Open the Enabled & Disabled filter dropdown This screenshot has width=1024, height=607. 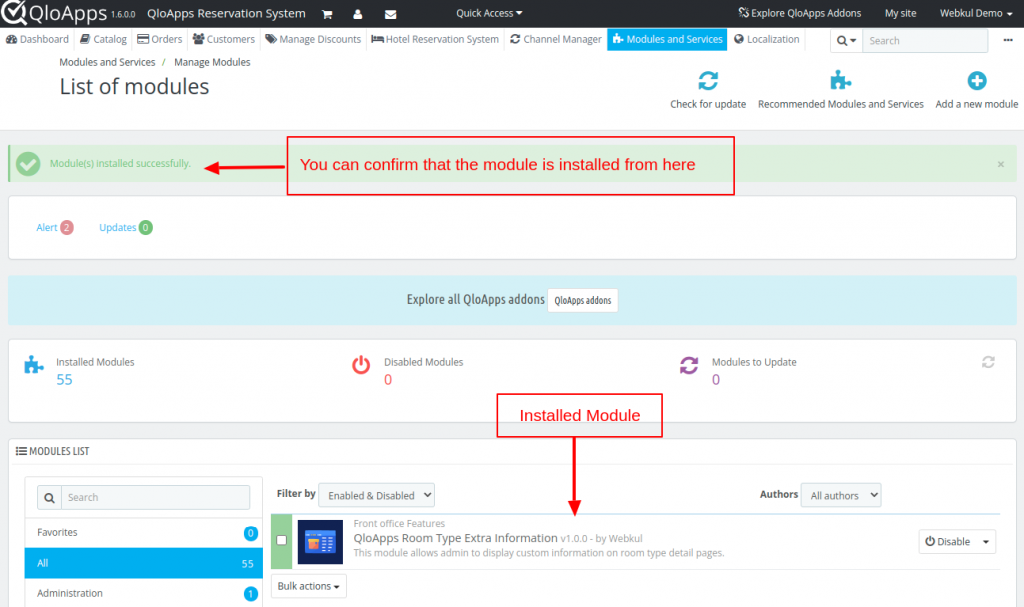[x=377, y=495]
